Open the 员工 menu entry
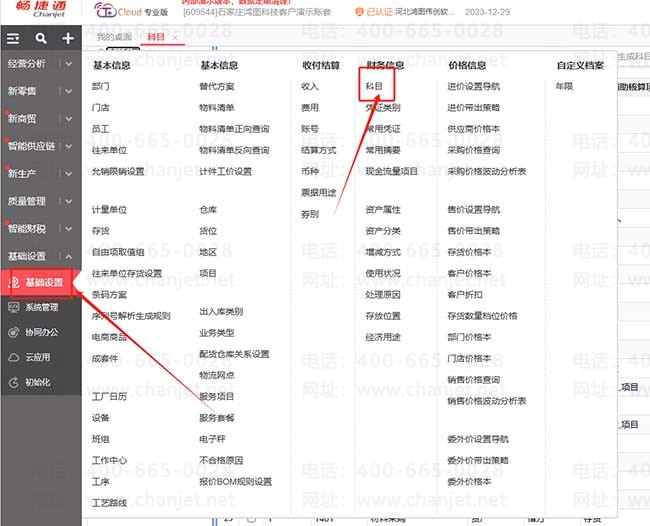 coord(101,129)
